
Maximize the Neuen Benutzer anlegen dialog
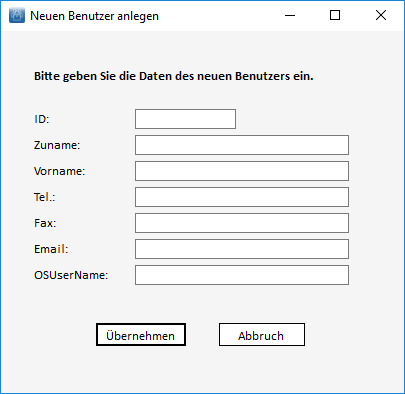pos(335,15)
